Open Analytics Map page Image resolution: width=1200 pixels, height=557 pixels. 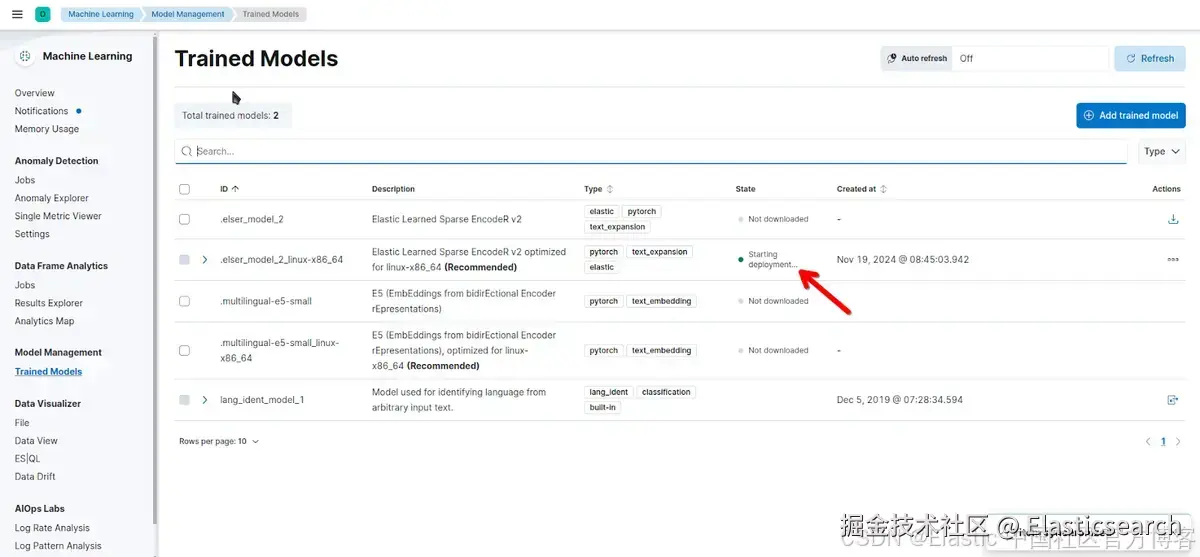(x=45, y=321)
